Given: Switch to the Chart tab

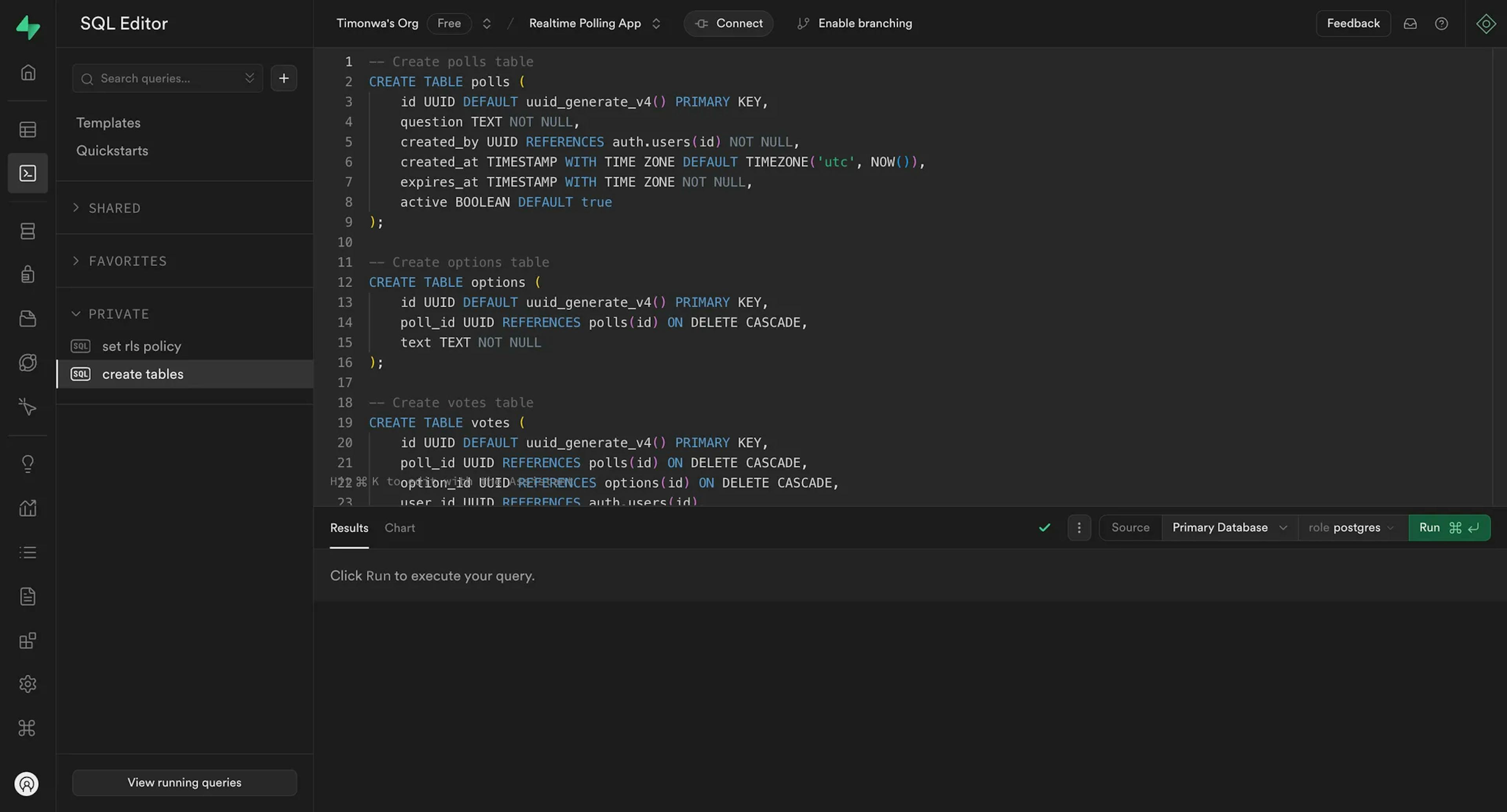Looking at the screenshot, I should [400, 527].
